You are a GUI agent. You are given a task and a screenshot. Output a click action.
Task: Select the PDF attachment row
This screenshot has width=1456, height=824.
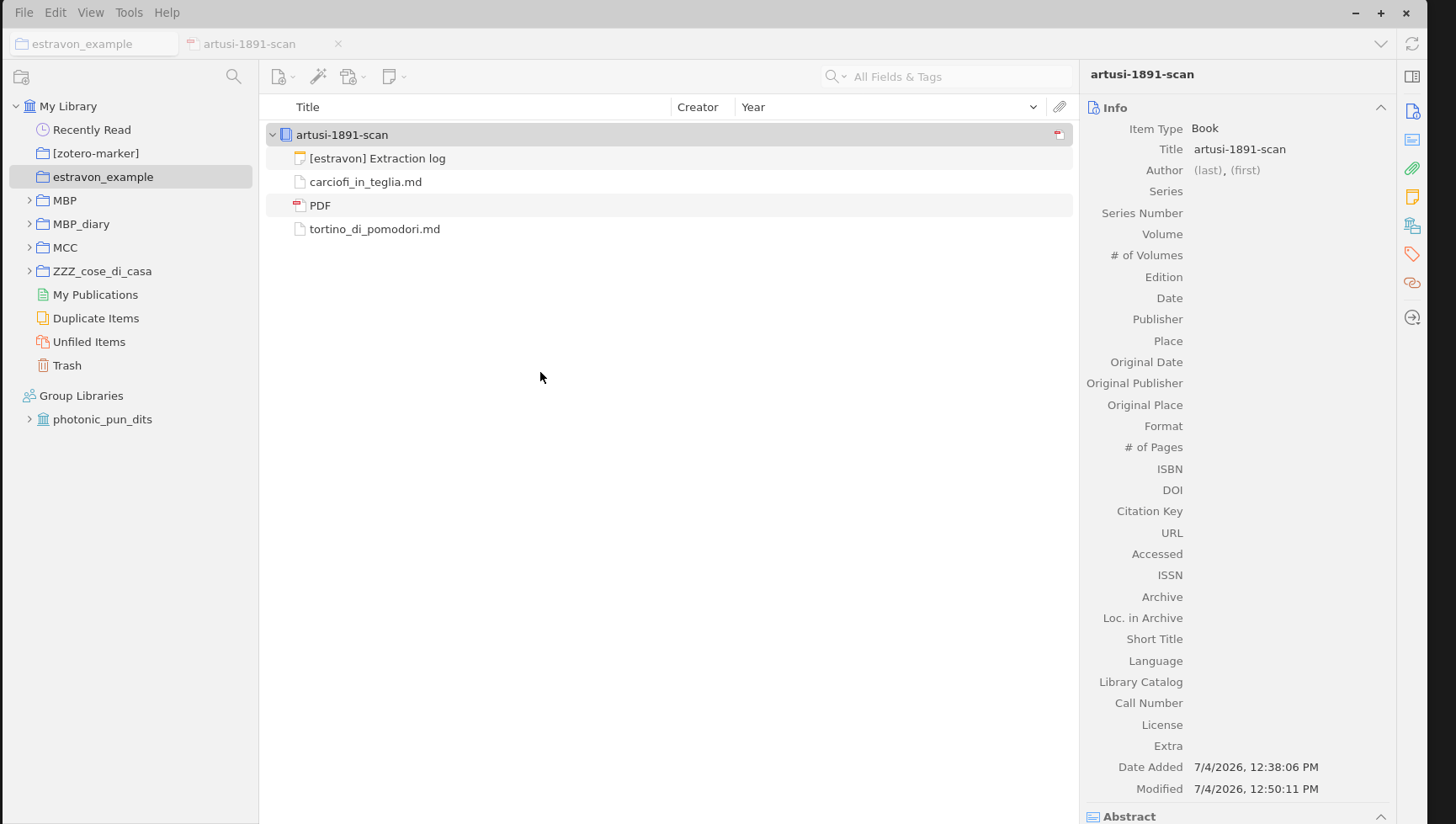pyautogui.click(x=669, y=205)
